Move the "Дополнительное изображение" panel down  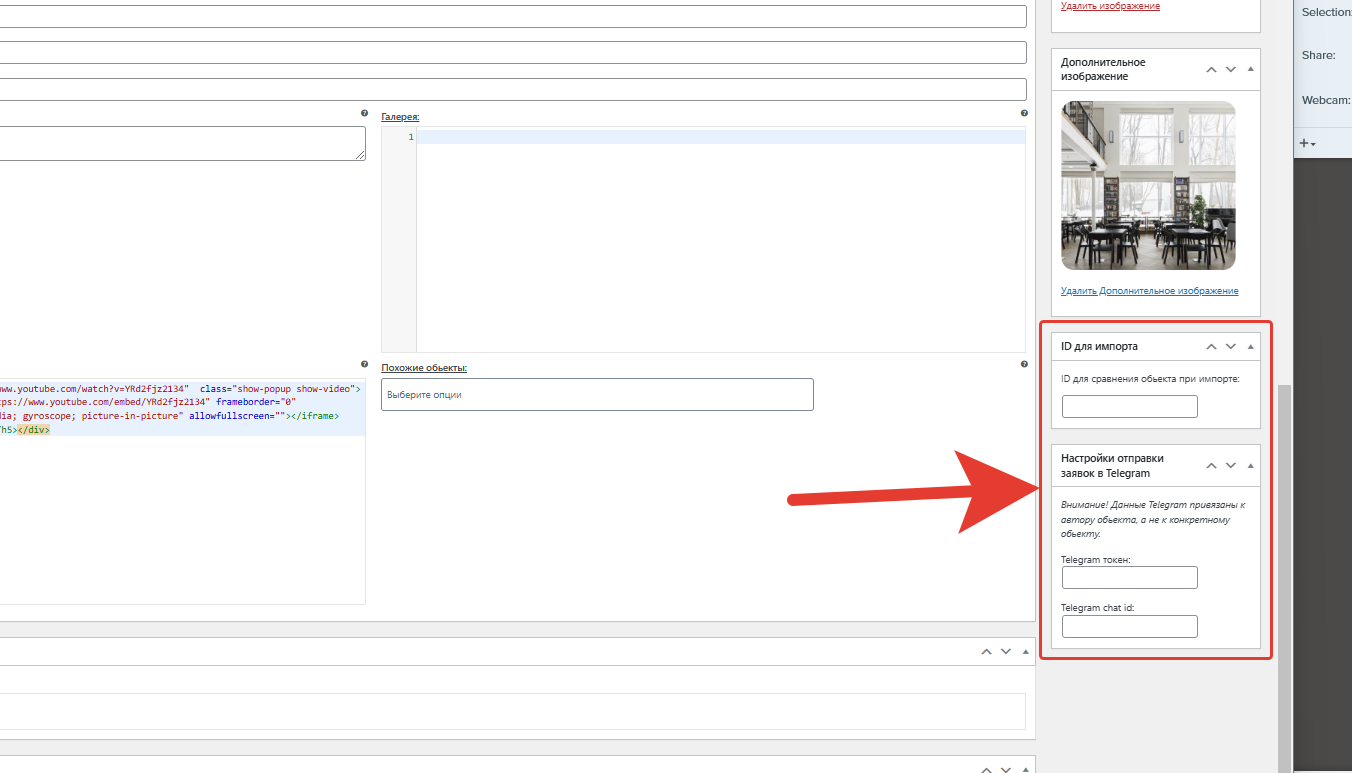coord(1231,70)
